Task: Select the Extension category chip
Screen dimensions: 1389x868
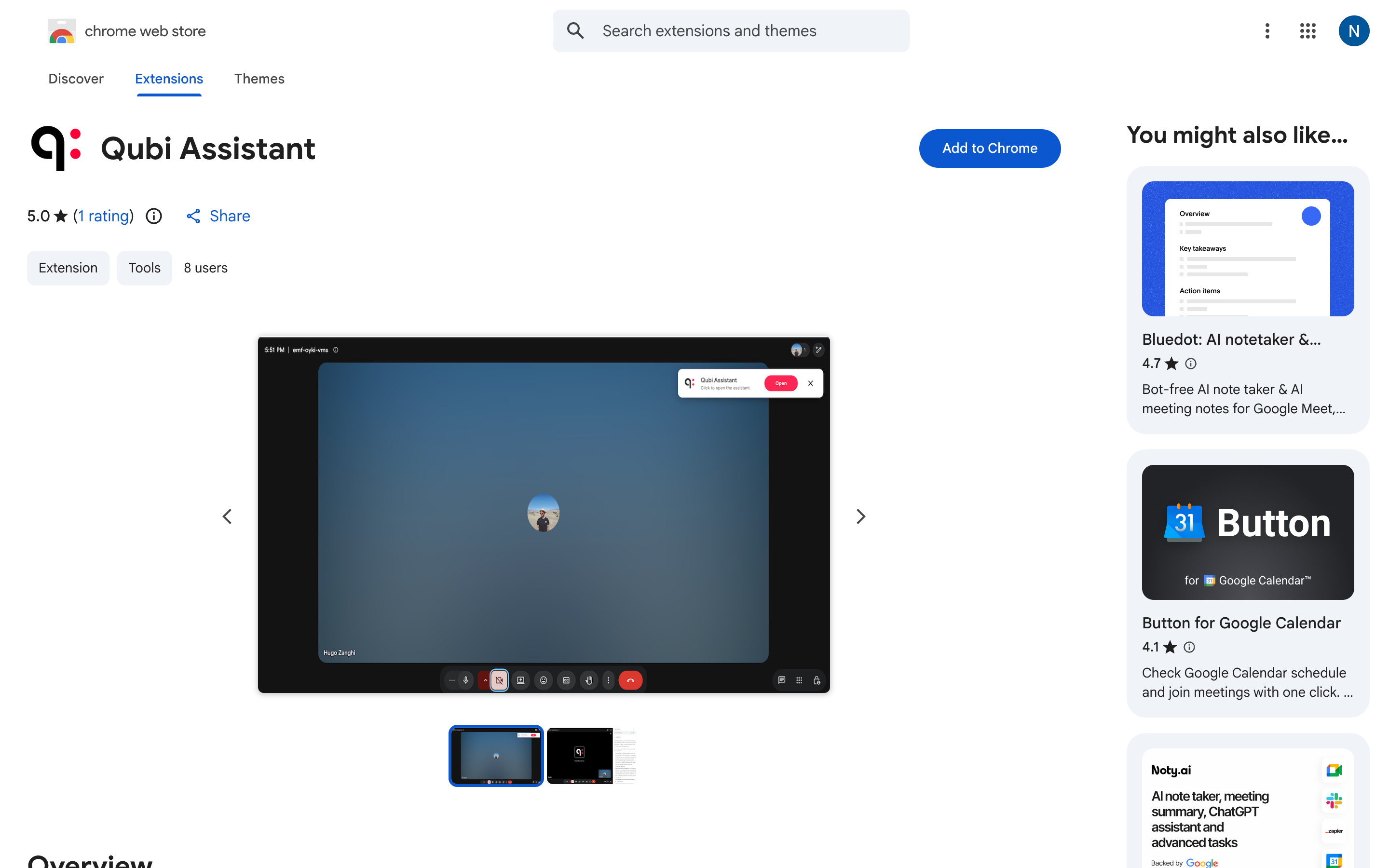Action: (68, 268)
